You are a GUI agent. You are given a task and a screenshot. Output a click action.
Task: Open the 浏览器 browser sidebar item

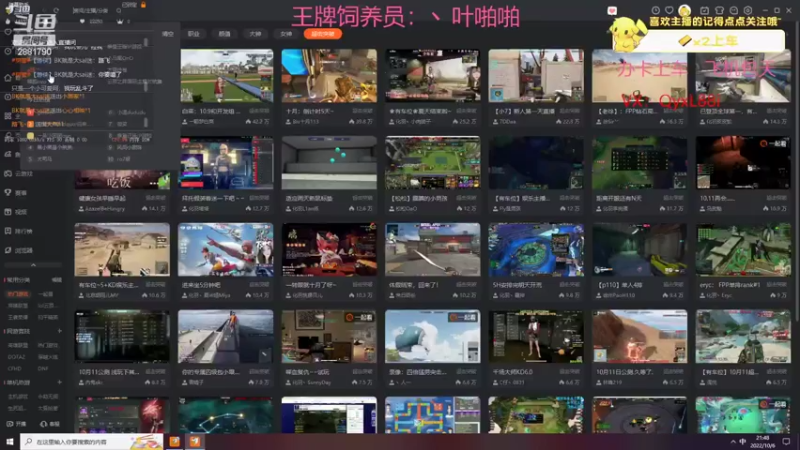coord(18,251)
